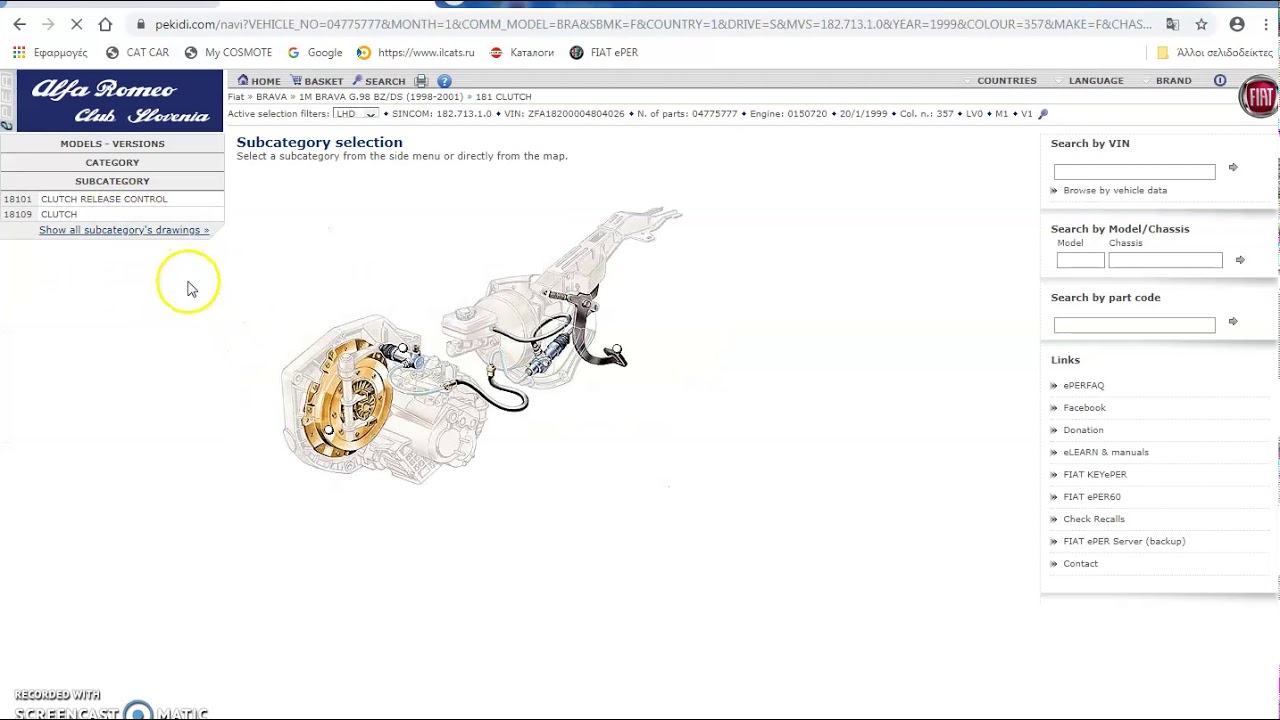Open the FIAT KEYePER link
1280x720 pixels.
[x=1095, y=474]
